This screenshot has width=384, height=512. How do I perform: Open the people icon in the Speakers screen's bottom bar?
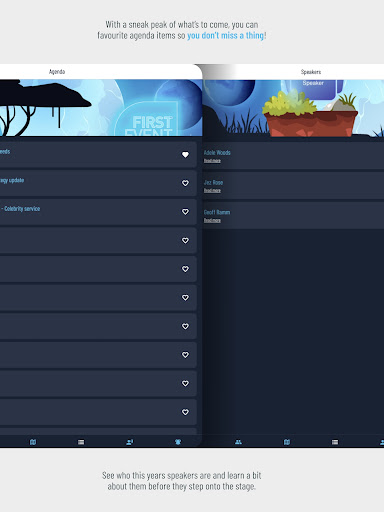coord(238,442)
